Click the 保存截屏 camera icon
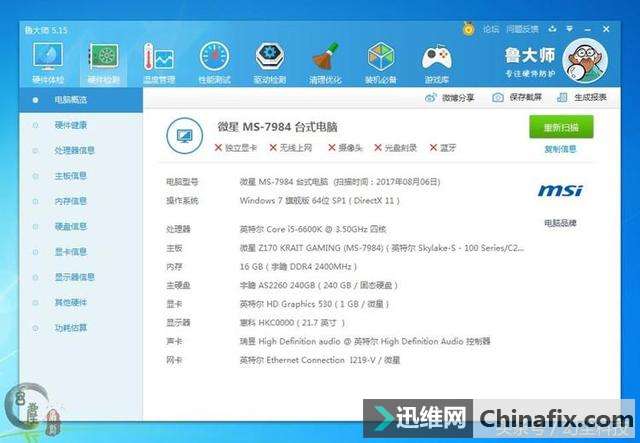640x443 pixels. [x=498, y=98]
